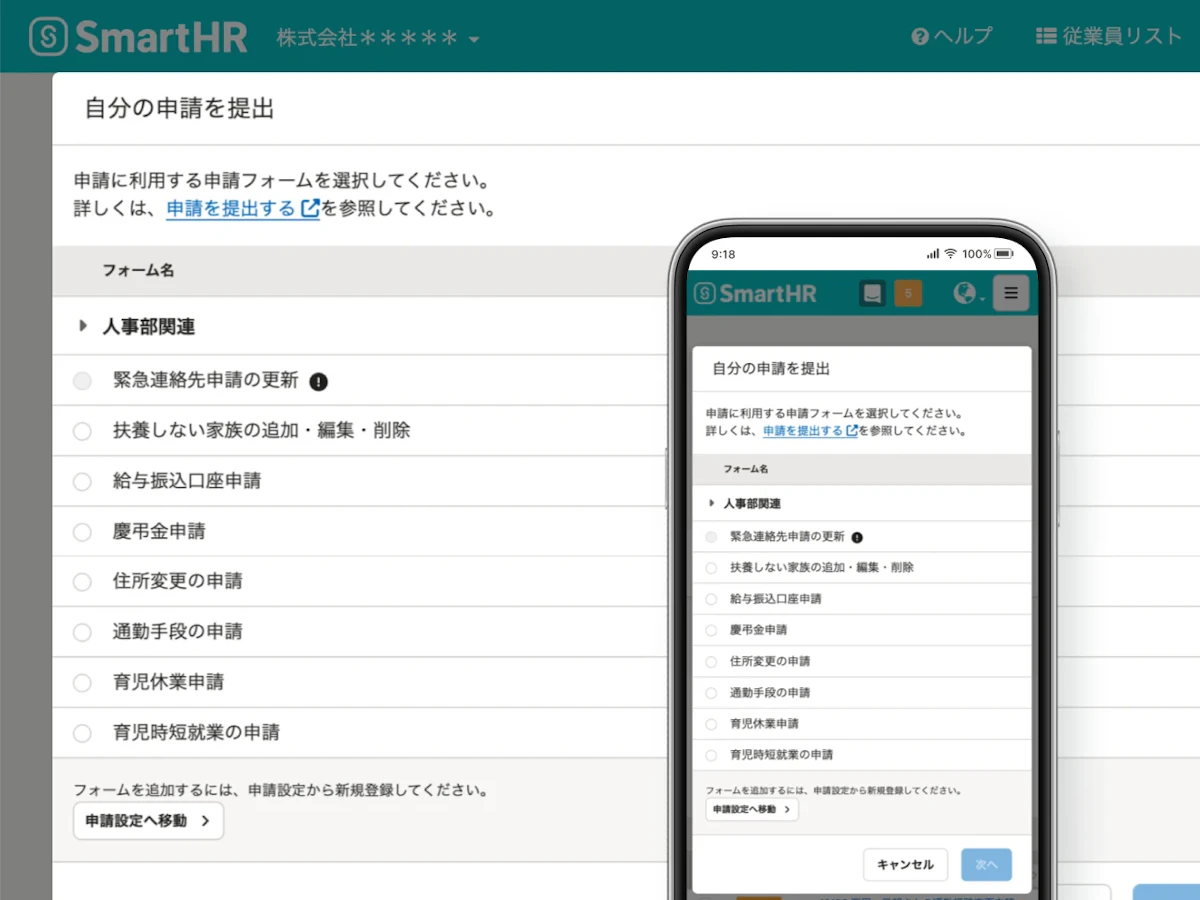Select the 給与振込口座申請 radio button on desktop
This screenshot has height=900, width=1200.
coord(82,481)
